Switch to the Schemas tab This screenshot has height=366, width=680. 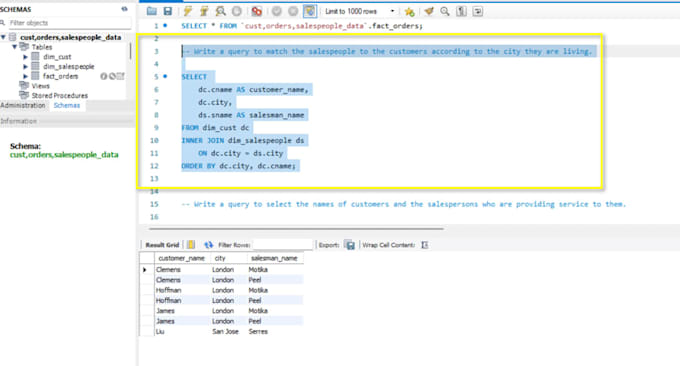pos(67,105)
